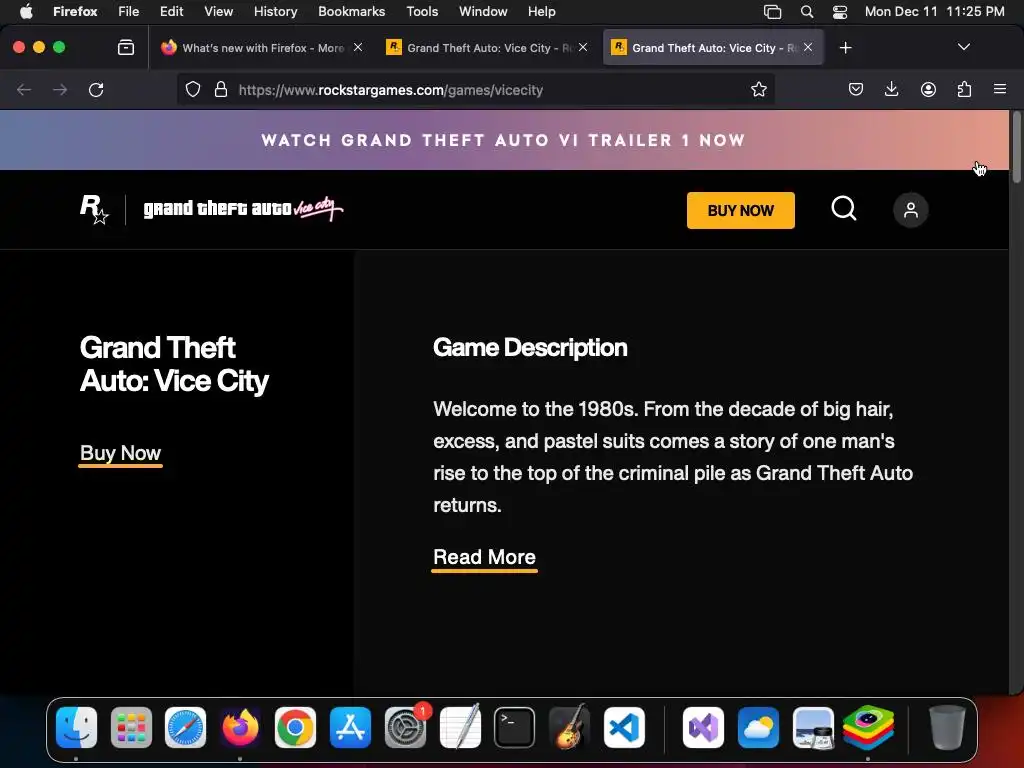
Task: Open the History menu
Action: [275, 11]
